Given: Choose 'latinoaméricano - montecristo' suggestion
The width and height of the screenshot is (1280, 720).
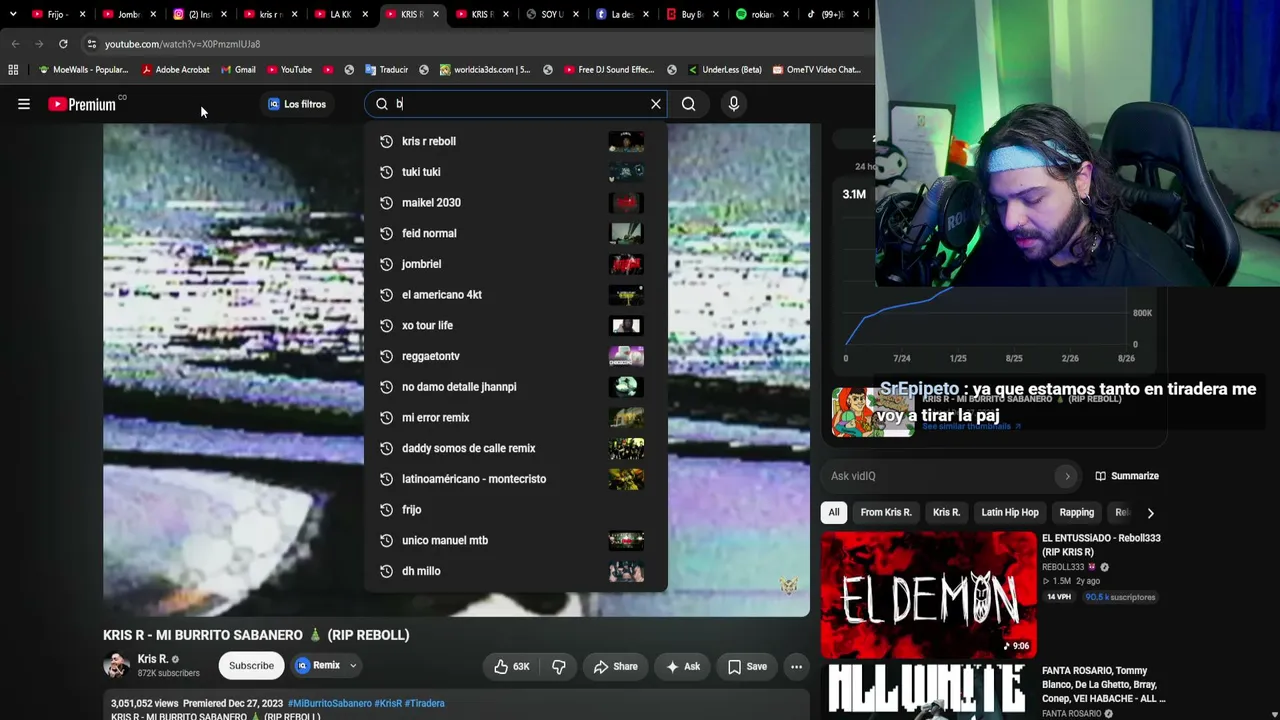Looking at the screenshot, I should coord(515,479).
